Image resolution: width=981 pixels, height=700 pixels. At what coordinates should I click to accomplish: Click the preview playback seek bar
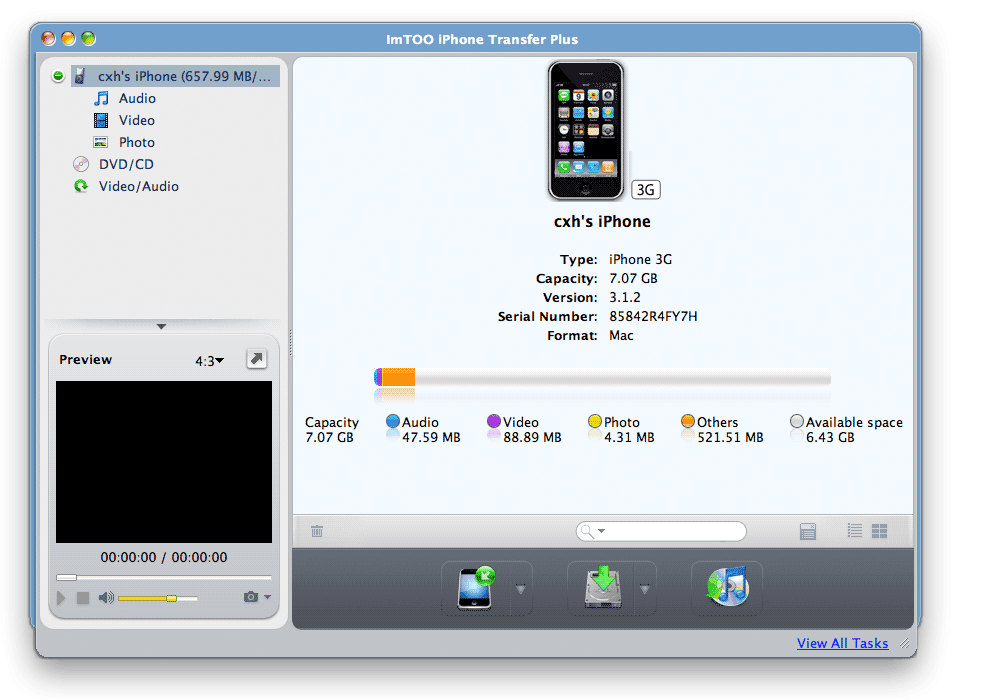tap(164, 577)
